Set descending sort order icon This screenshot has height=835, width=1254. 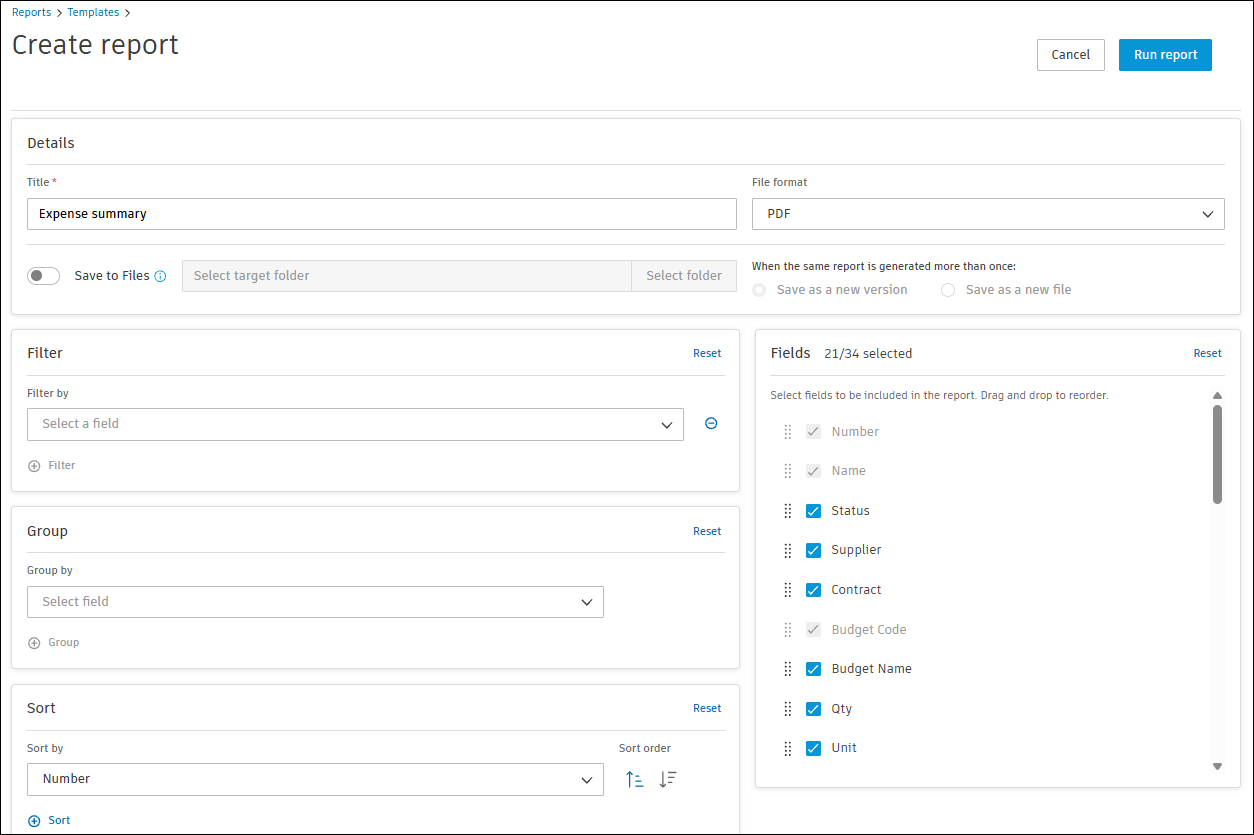(668, 779)
